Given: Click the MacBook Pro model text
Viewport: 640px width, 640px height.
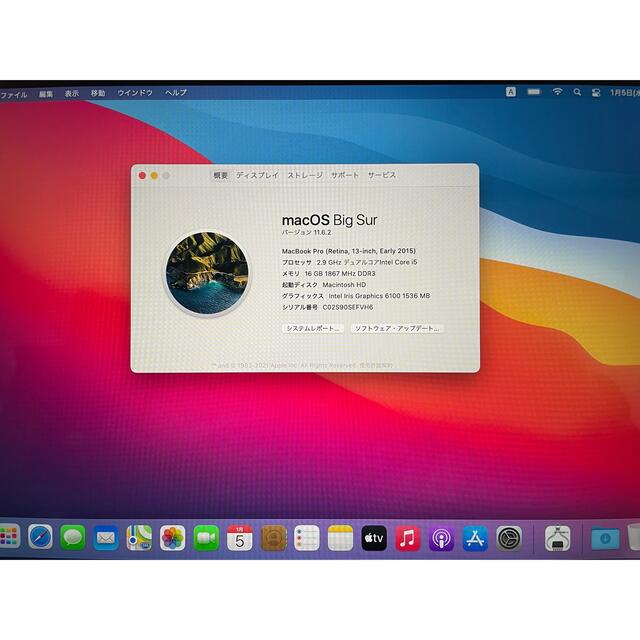Looking at the screenshot, I should (x=349, y=251).
